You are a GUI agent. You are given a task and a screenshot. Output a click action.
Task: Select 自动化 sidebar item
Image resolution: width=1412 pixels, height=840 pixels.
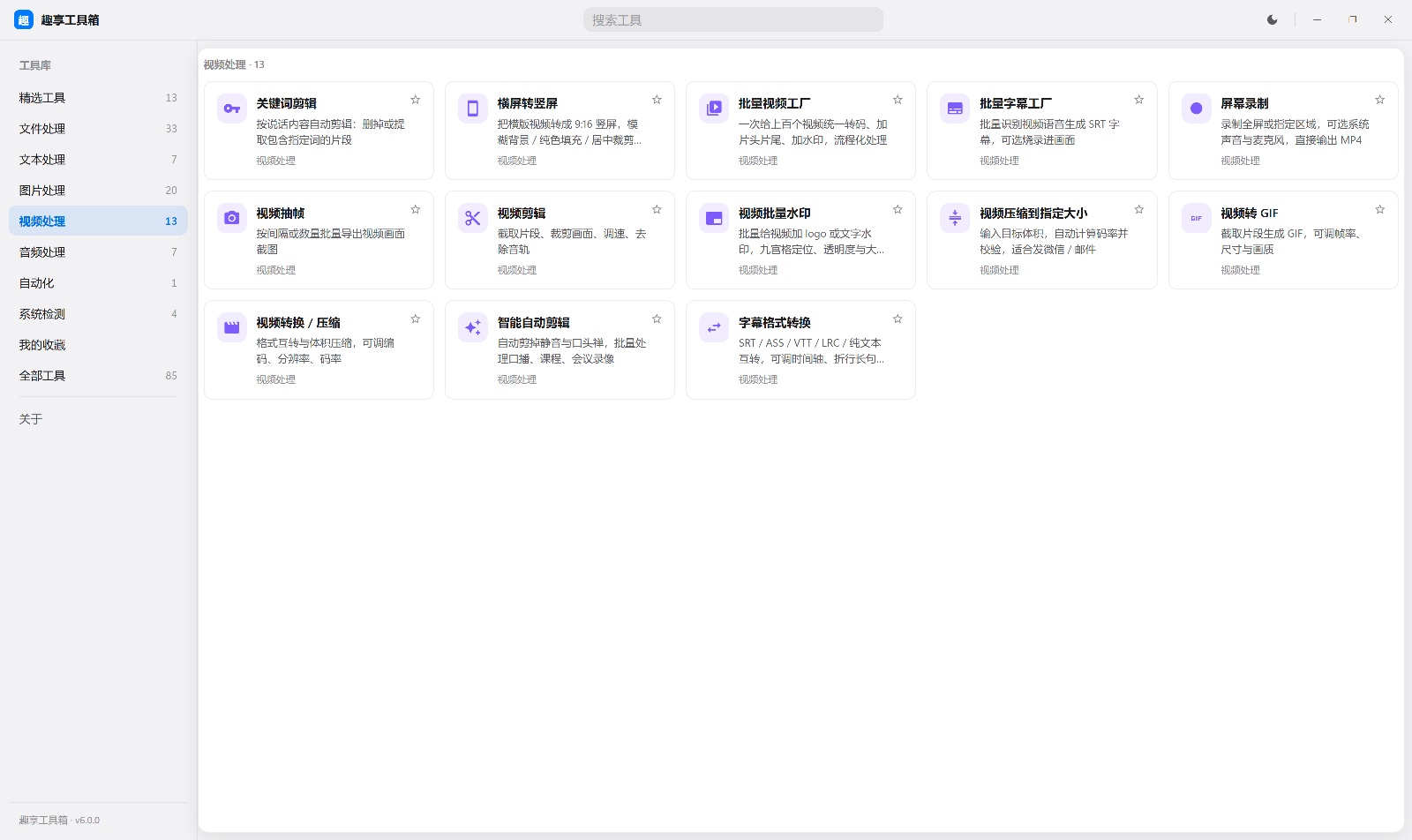[98, 283]
